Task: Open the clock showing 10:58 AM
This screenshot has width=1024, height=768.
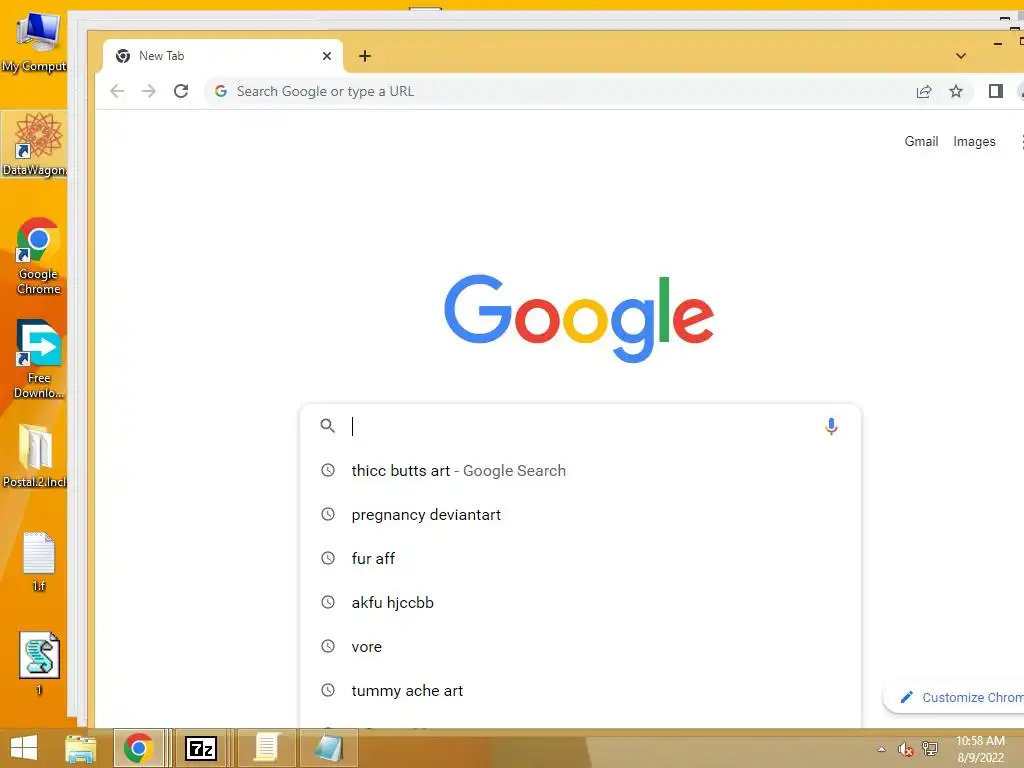Action: (x=980, y=749)
